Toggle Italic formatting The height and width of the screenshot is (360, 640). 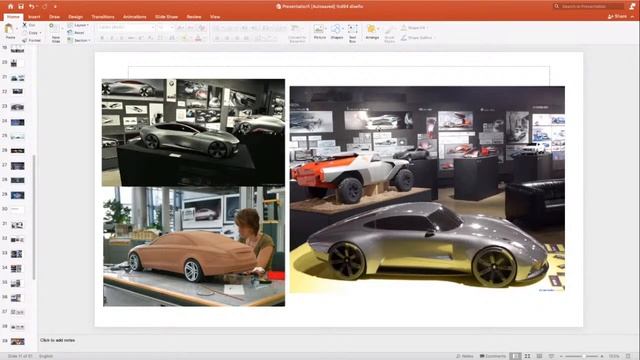112,38
